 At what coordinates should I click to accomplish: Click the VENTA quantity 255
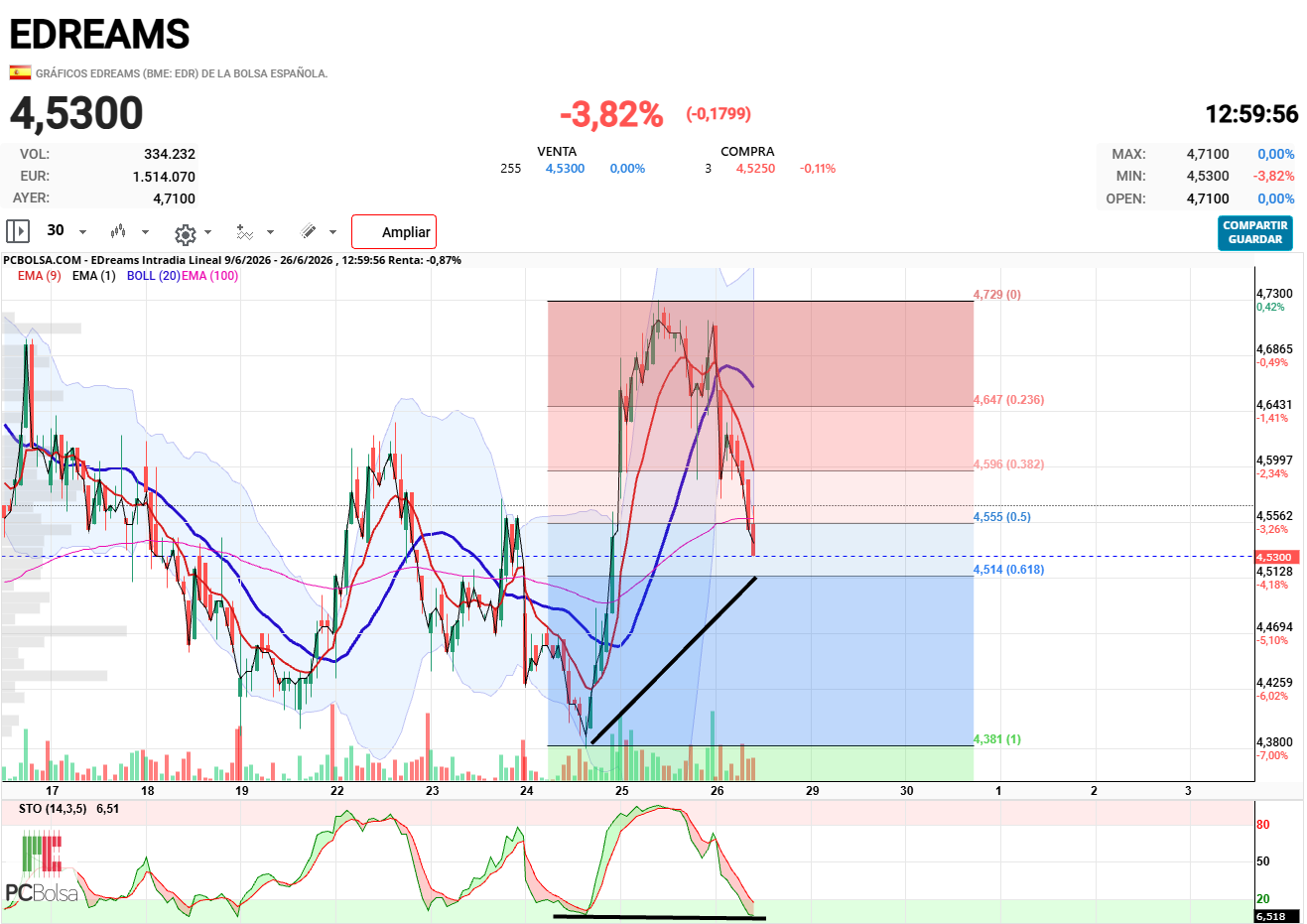[510, 169]
